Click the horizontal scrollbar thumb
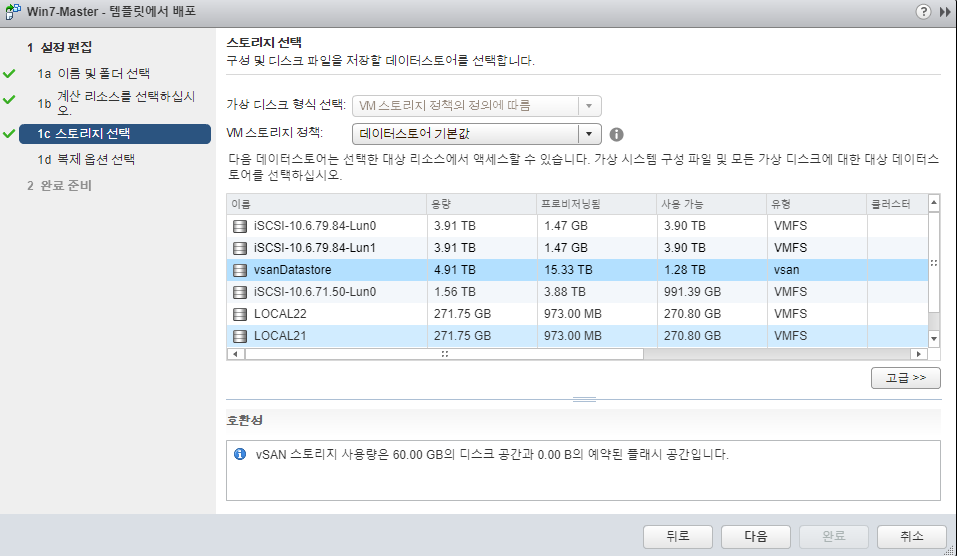 444,354
